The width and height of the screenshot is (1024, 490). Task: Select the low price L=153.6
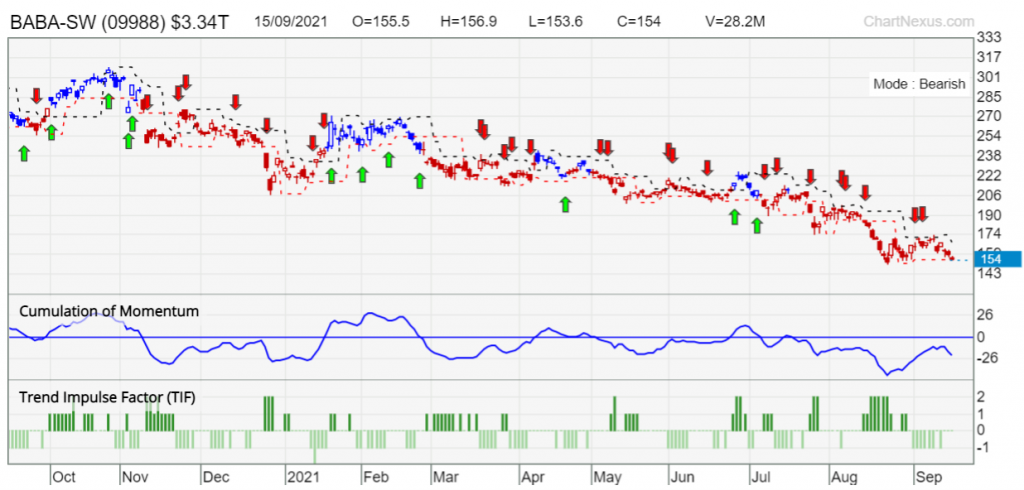coord(554,22)
